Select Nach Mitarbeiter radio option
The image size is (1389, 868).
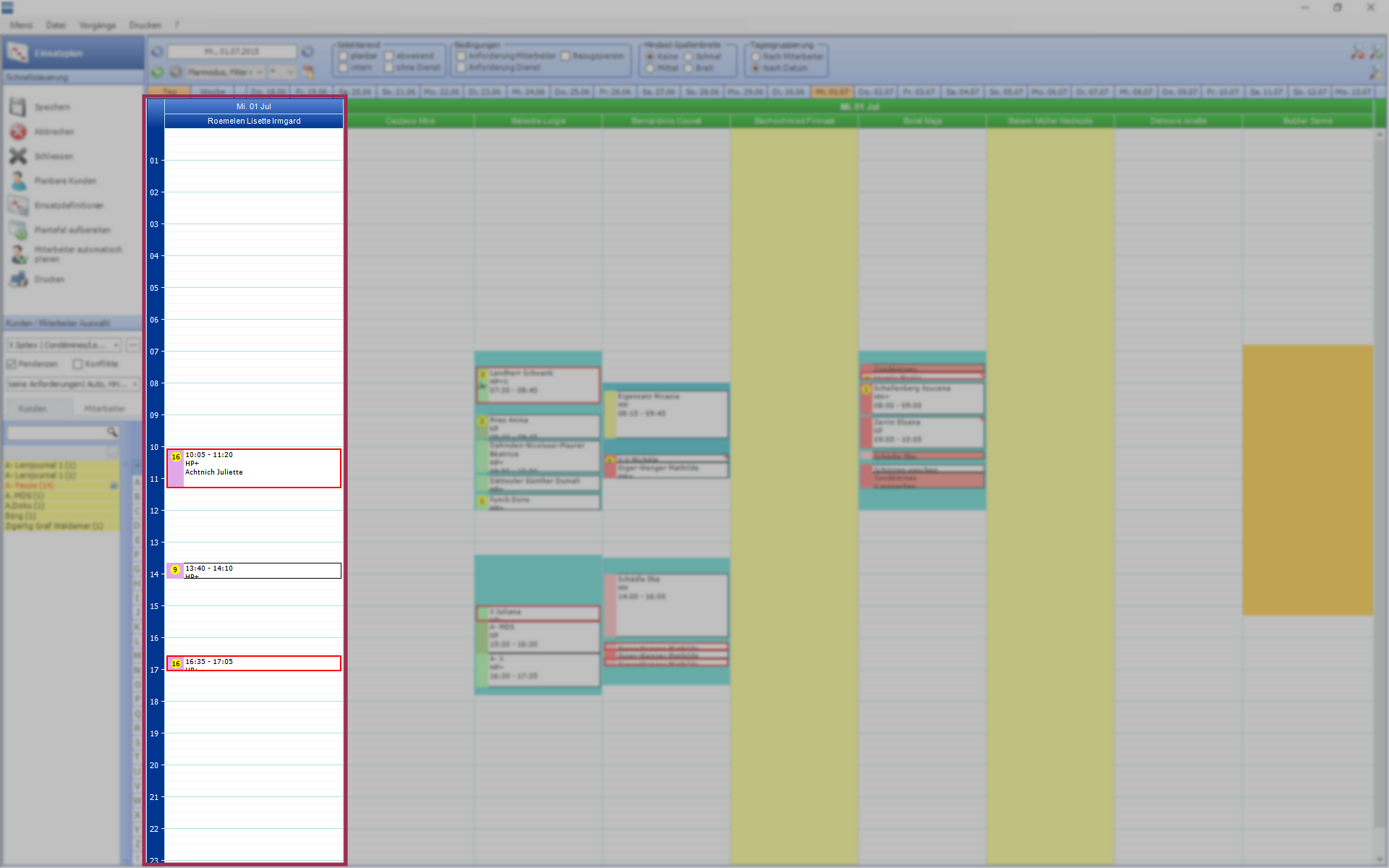pyautogui.click(x=755, y=56)
